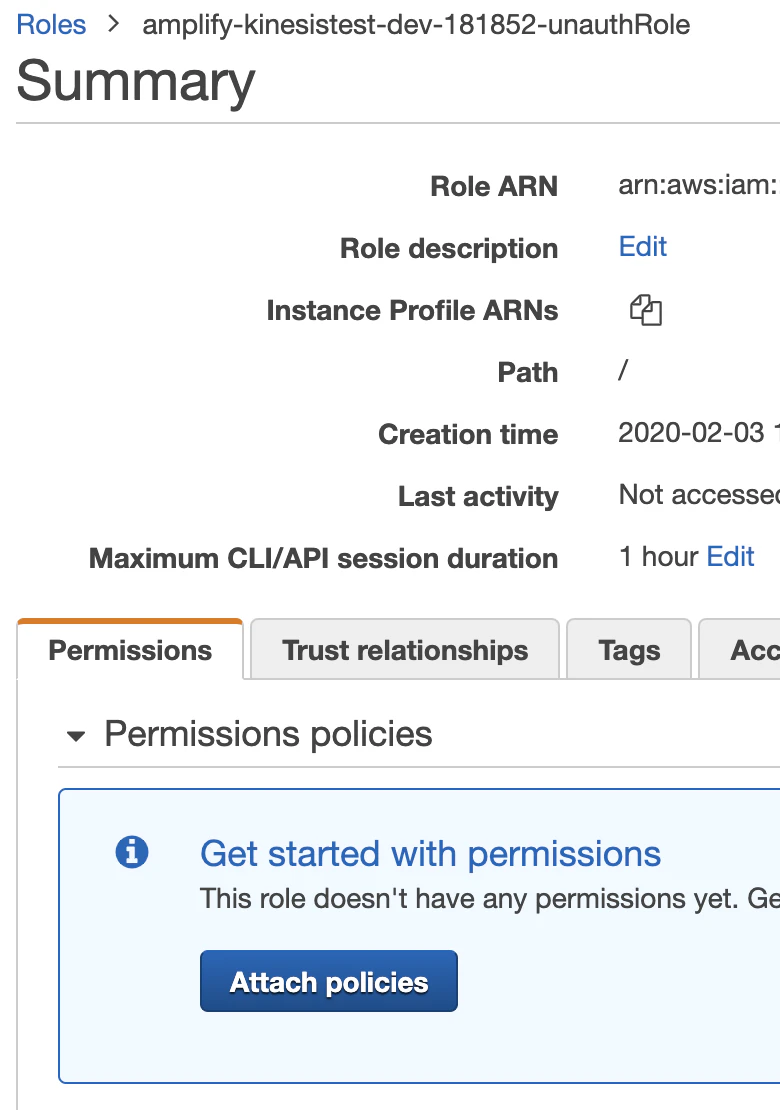Collapse the Permissions policies section arrow

click(76, 736)
